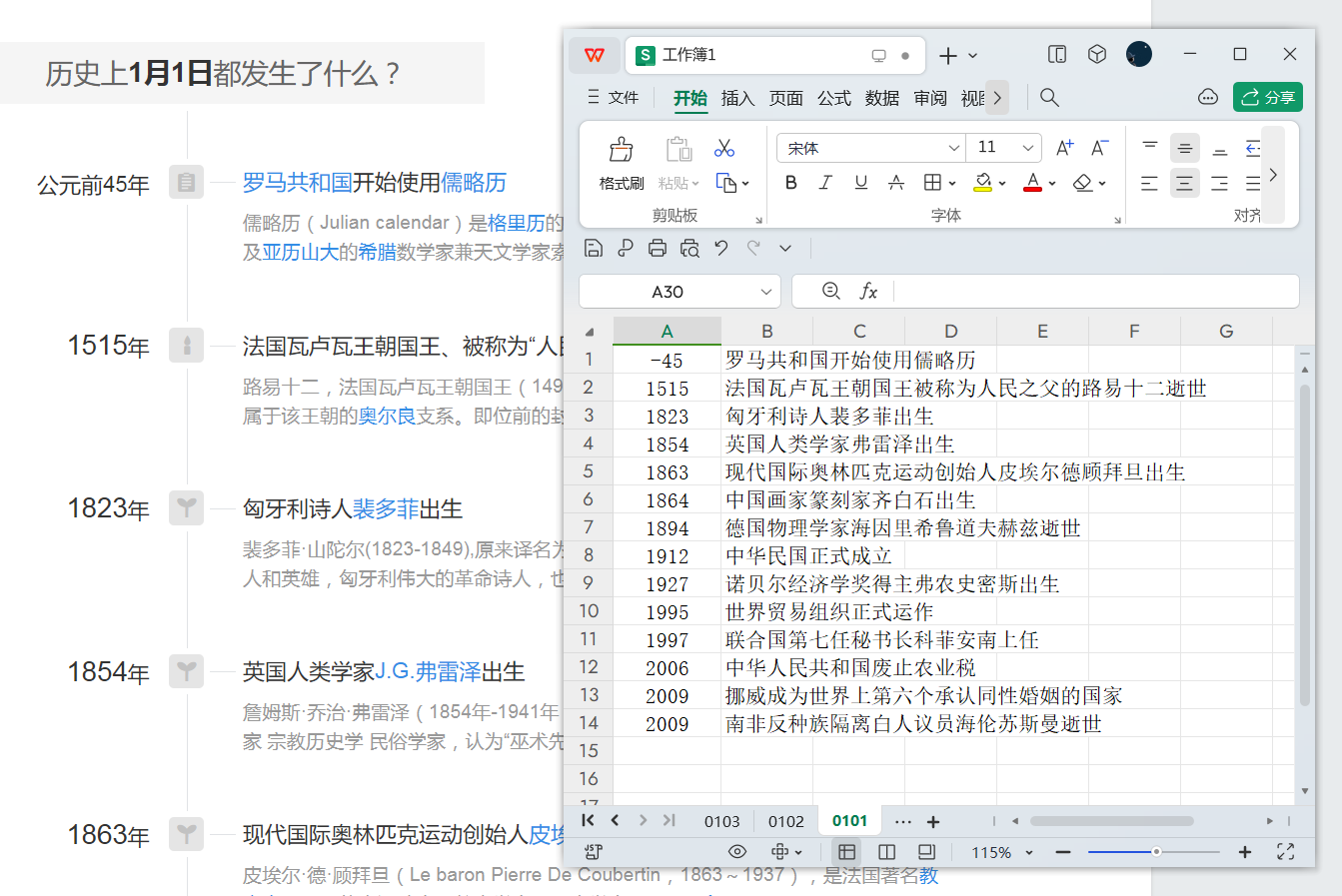The image size is (1342, 896).
Task: Expand fill color dropdown arrow
Action: (1002, 184)
